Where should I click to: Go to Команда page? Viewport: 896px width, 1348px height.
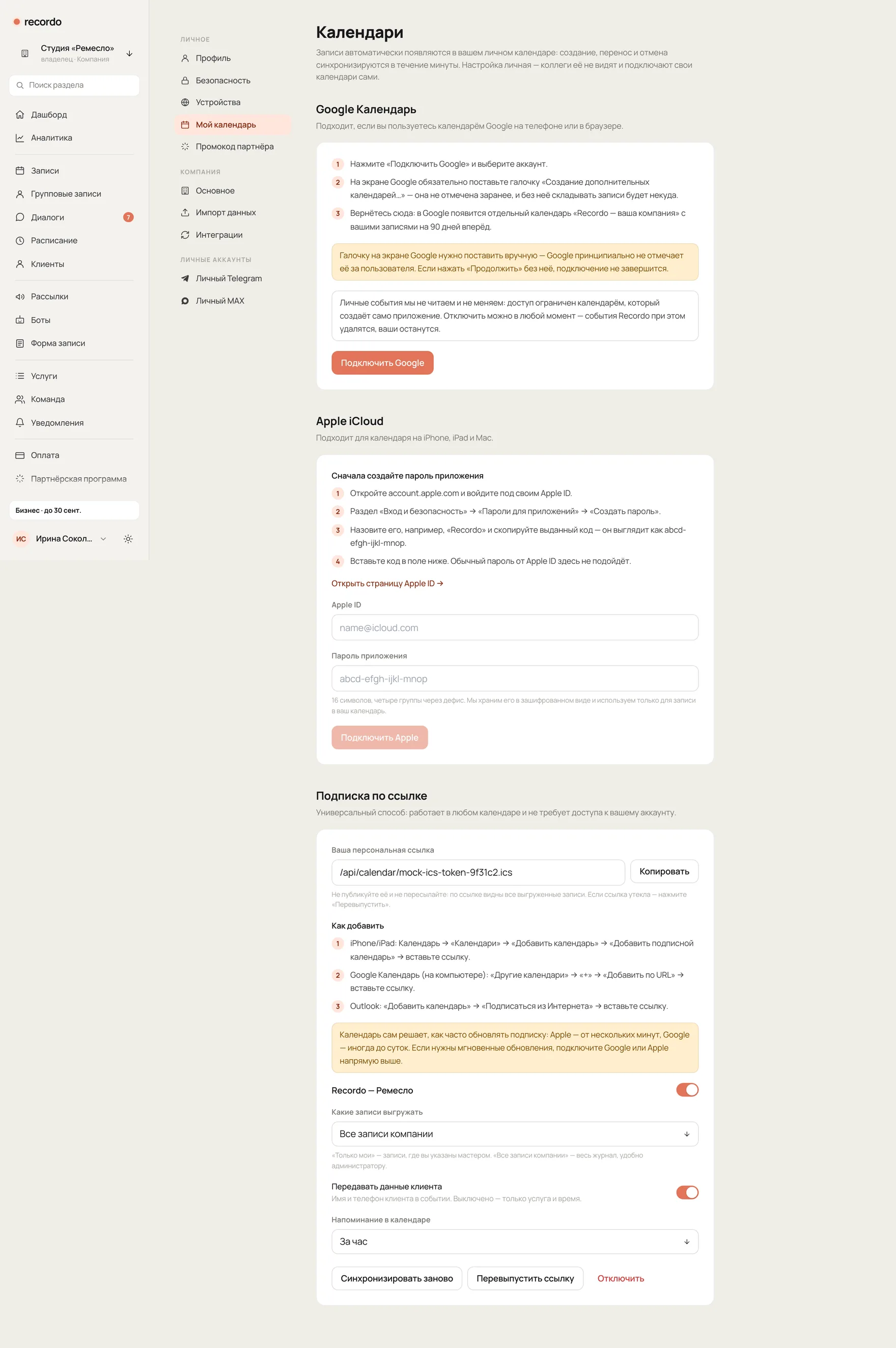74,399
